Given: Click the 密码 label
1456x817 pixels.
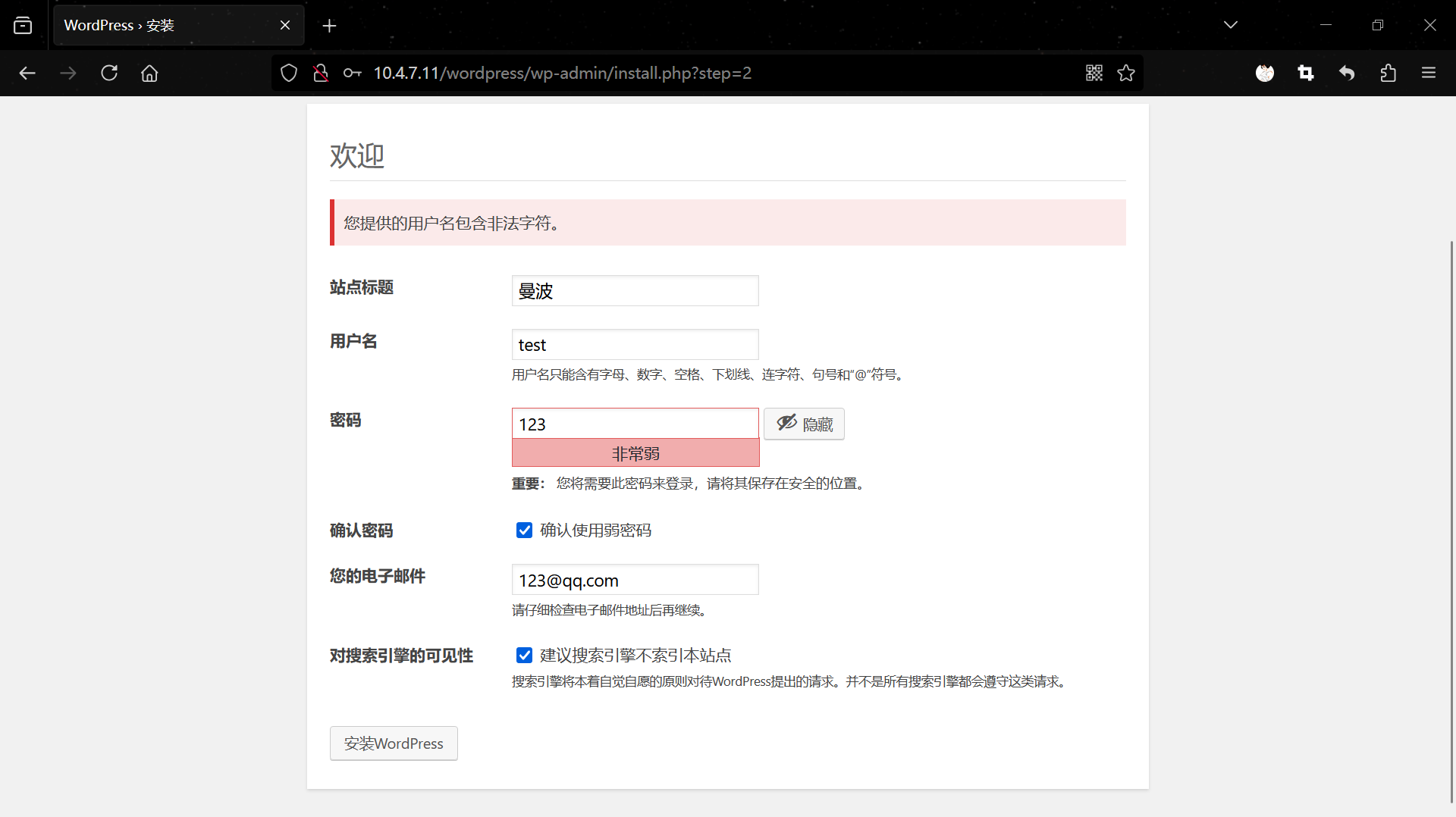Looking at the screenshot, I should 346,420.
